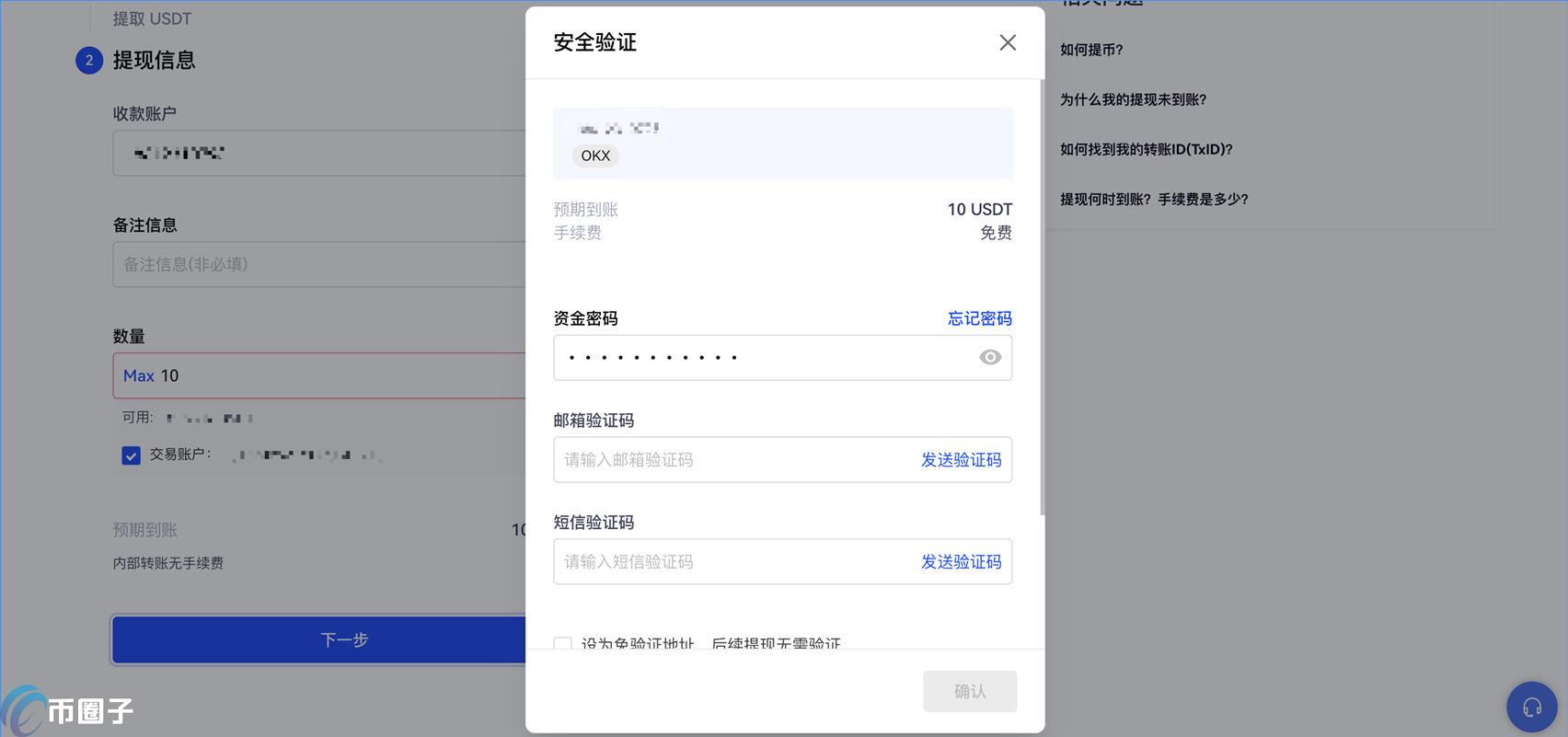Screen dimensions: 1568x737
Task: Click the 下一步 button
Action: (x=319, y=639)
